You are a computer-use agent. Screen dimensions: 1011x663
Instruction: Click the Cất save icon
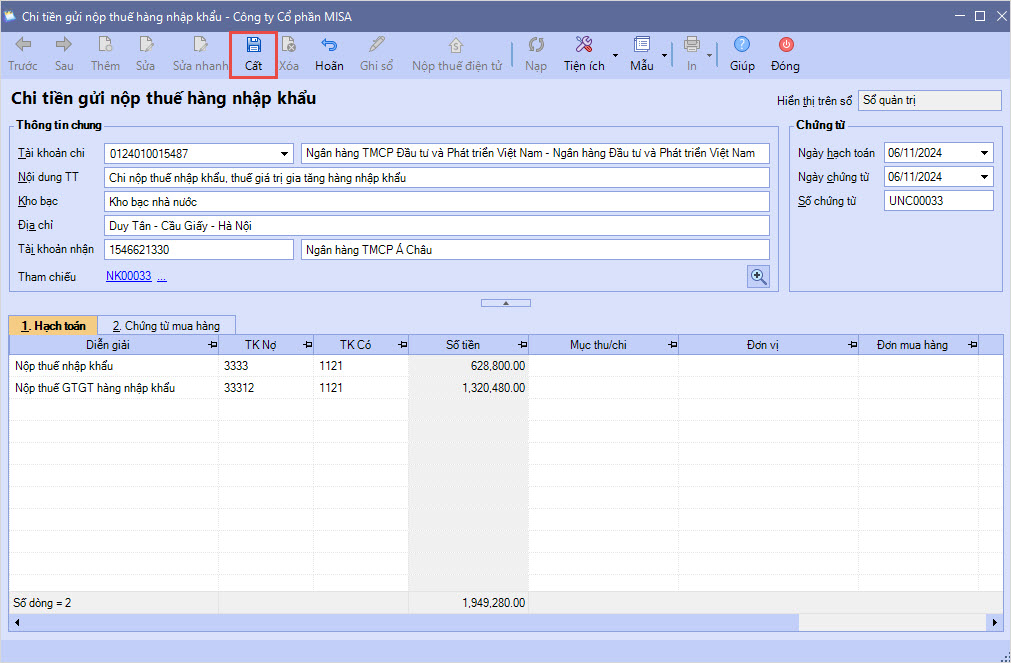(x=254, y=45)
